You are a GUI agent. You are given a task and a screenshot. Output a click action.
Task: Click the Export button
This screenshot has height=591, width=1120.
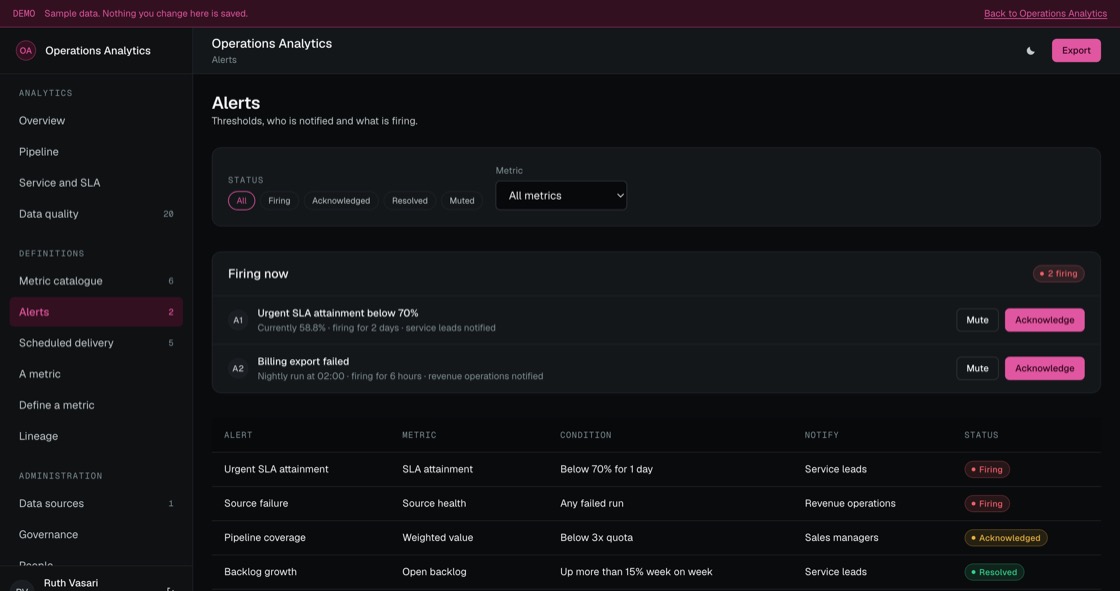pyautogui.click(x=1076, y=51)
